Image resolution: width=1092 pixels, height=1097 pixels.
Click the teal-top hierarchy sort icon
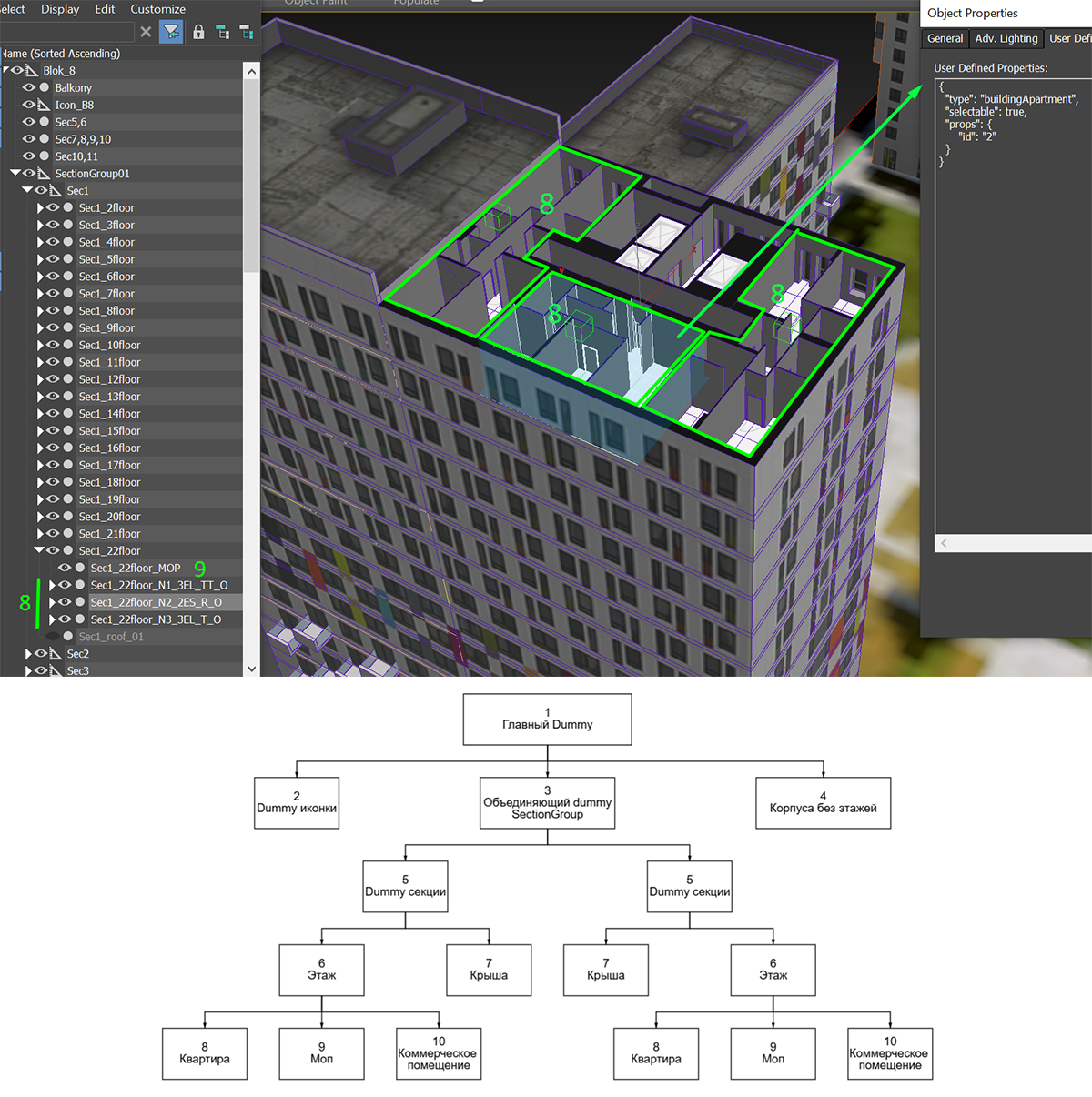[223, 32]
